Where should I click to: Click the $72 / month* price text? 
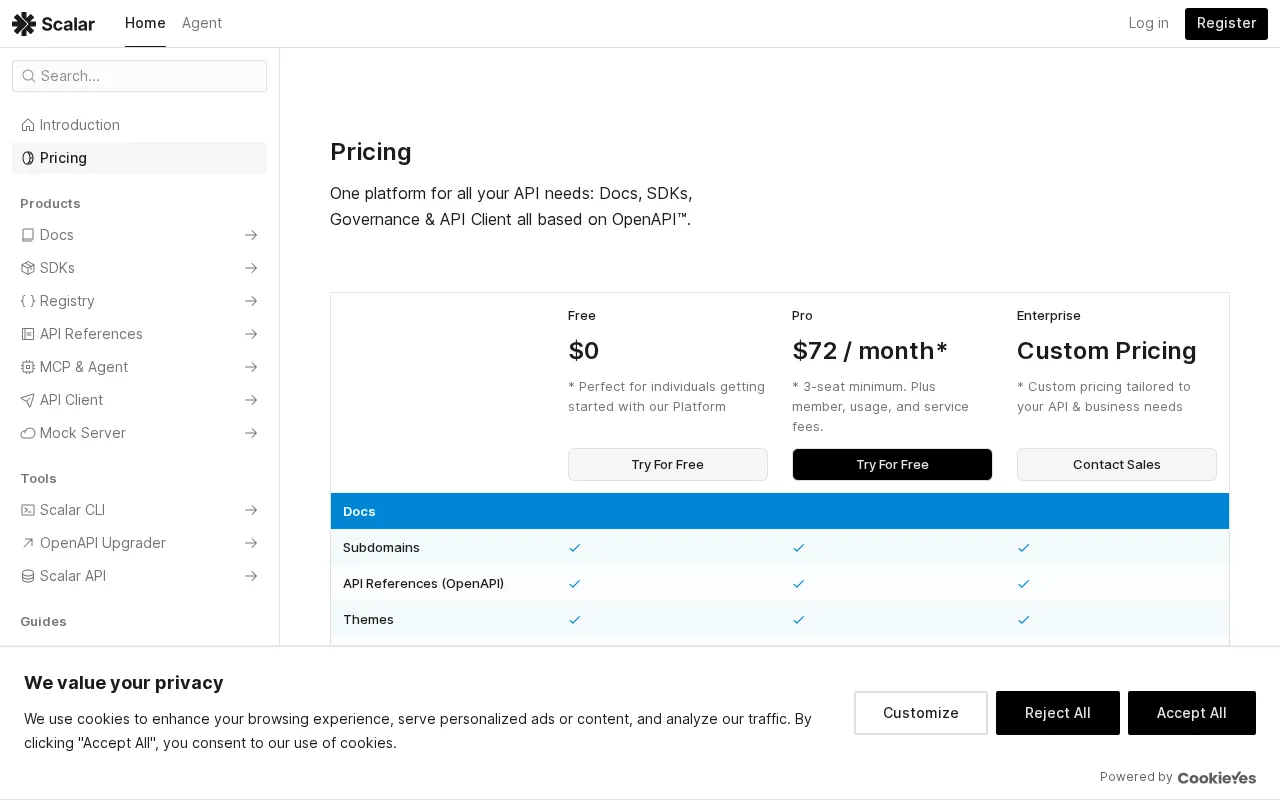click(870, 351)
